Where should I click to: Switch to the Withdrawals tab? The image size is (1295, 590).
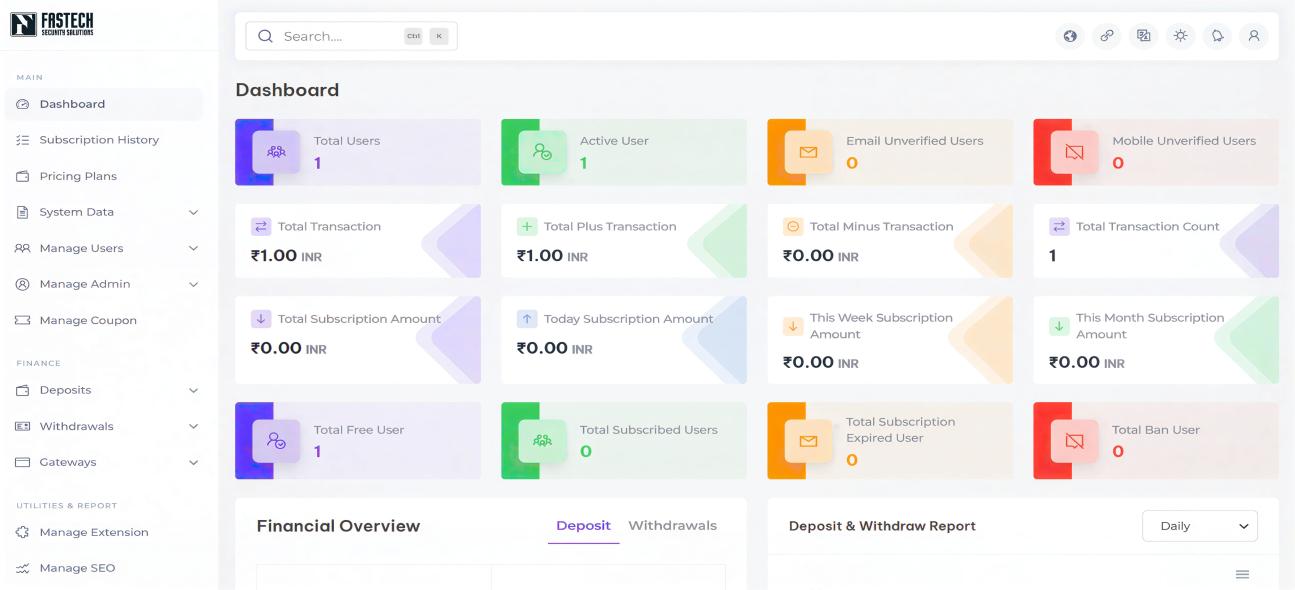[672, 526]
